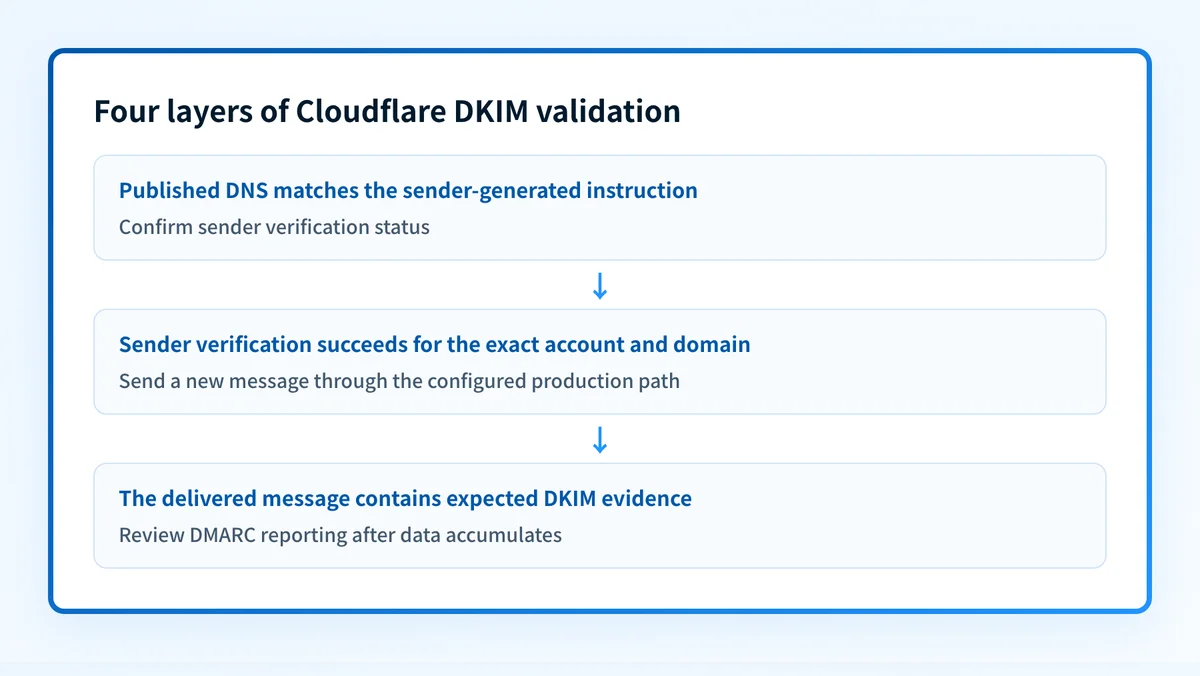Click the heading "Four layers of Cloudflare DKIM validation"
1200x676 pixels.
coord(387,111)
